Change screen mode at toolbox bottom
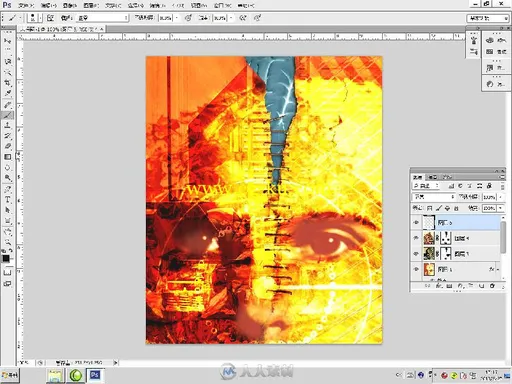The width and height of the screenshot is (512, 384). (x=7, y=284)
